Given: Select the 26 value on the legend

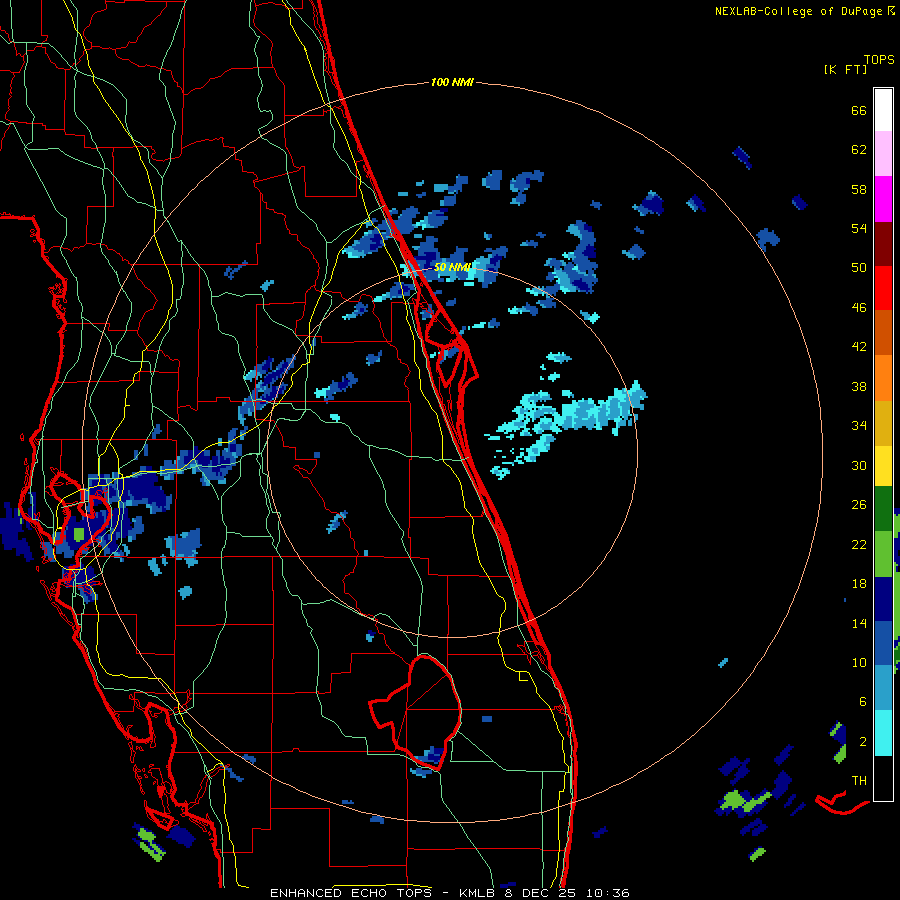Looking at the screenshot, I should (859, 505).
